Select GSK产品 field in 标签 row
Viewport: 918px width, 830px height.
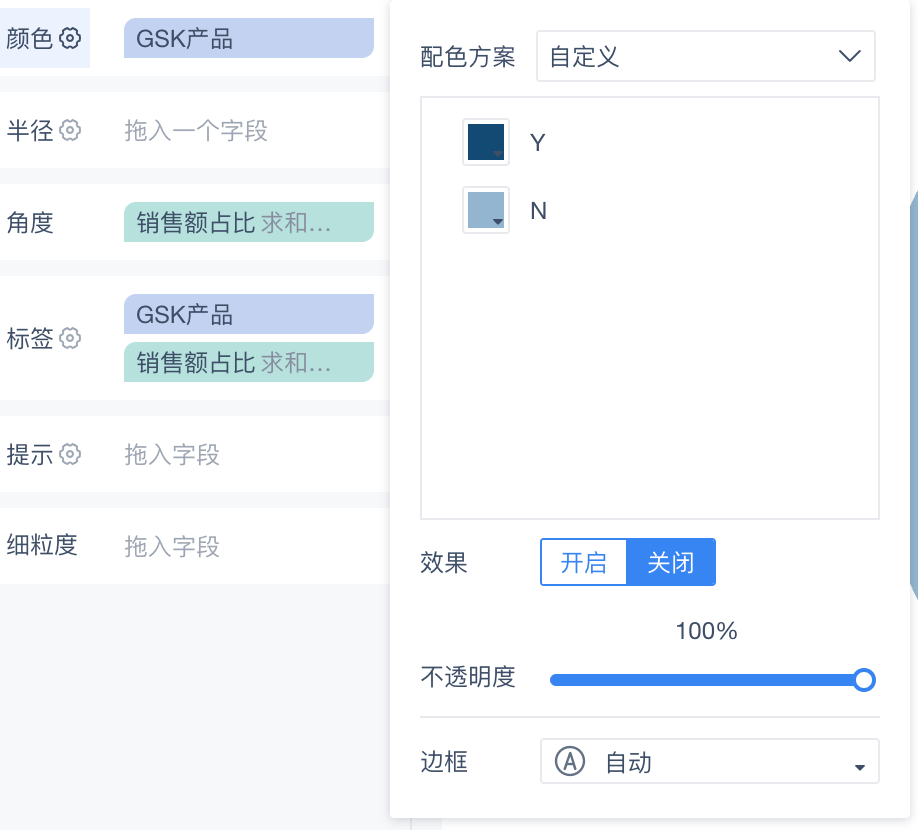pos(249,314)
